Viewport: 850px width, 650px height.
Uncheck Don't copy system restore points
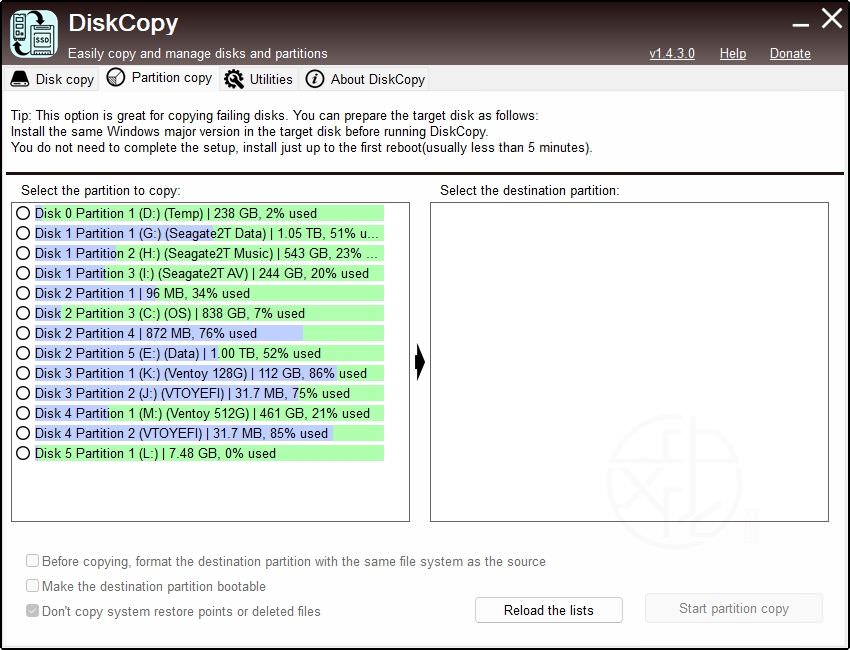33,611
